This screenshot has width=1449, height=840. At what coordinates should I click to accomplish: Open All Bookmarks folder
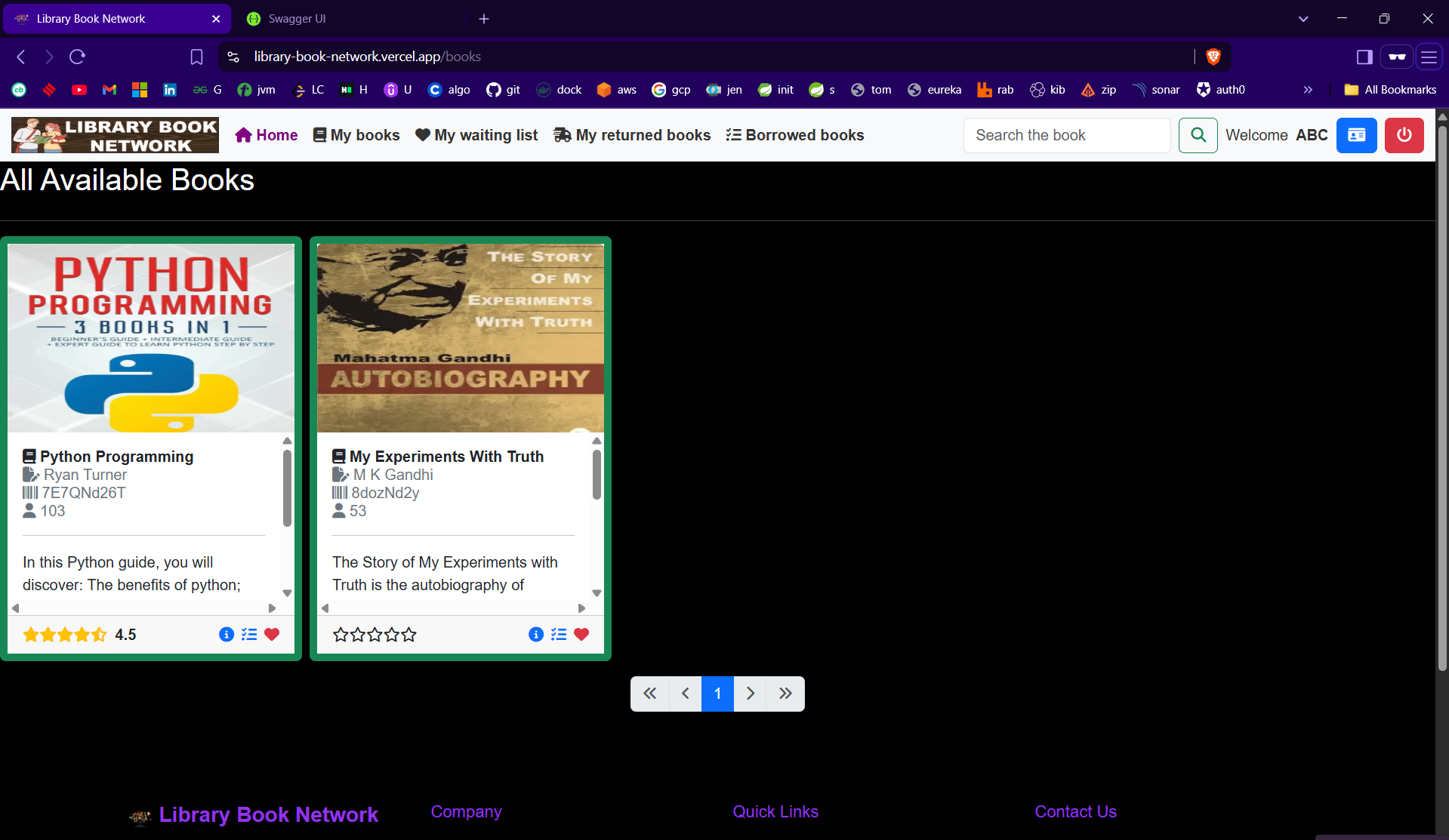pyautogui.click(x=1390, y=90)
